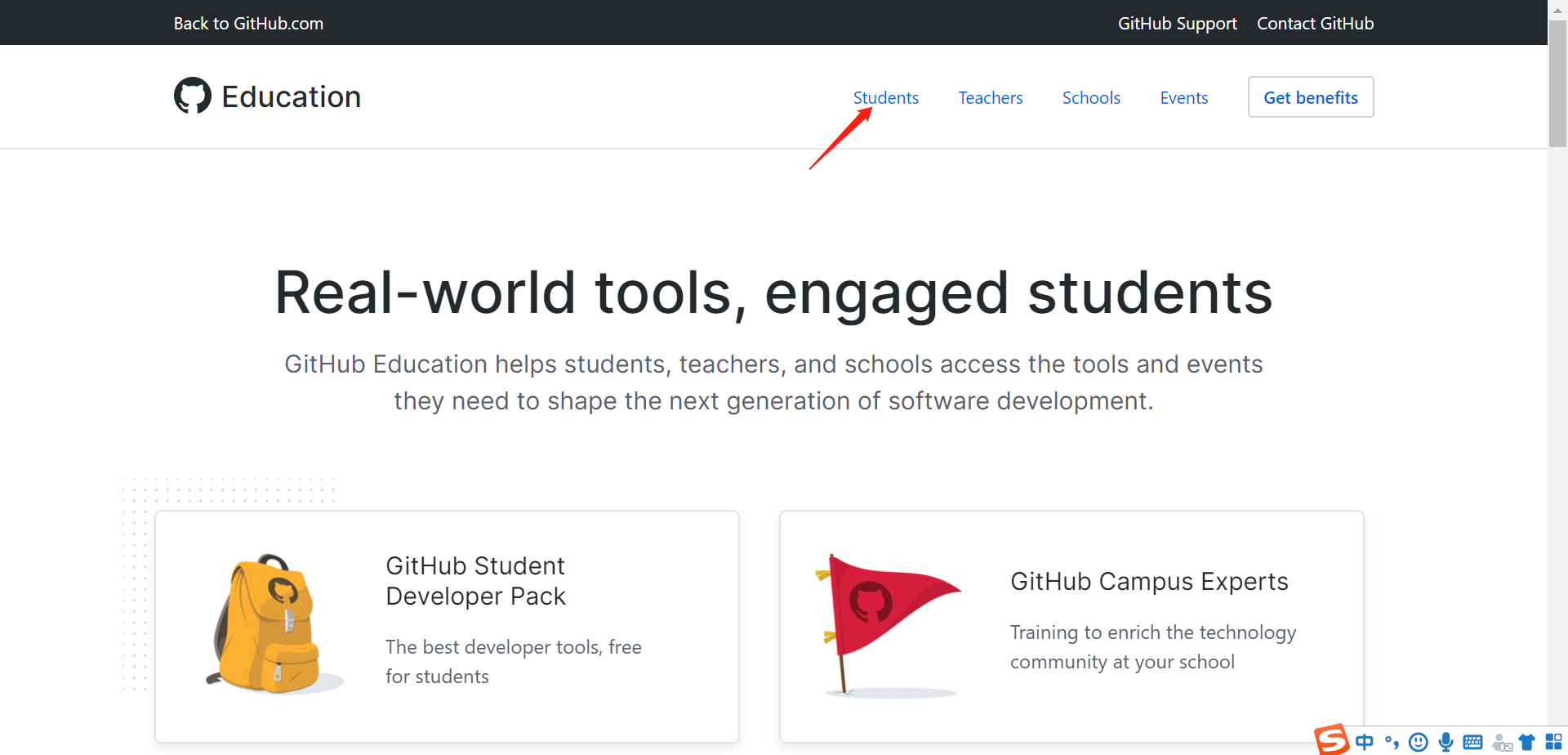Open GitHub Campus Experts heading
1568x755 pixels.
(x=1149, y=582)
